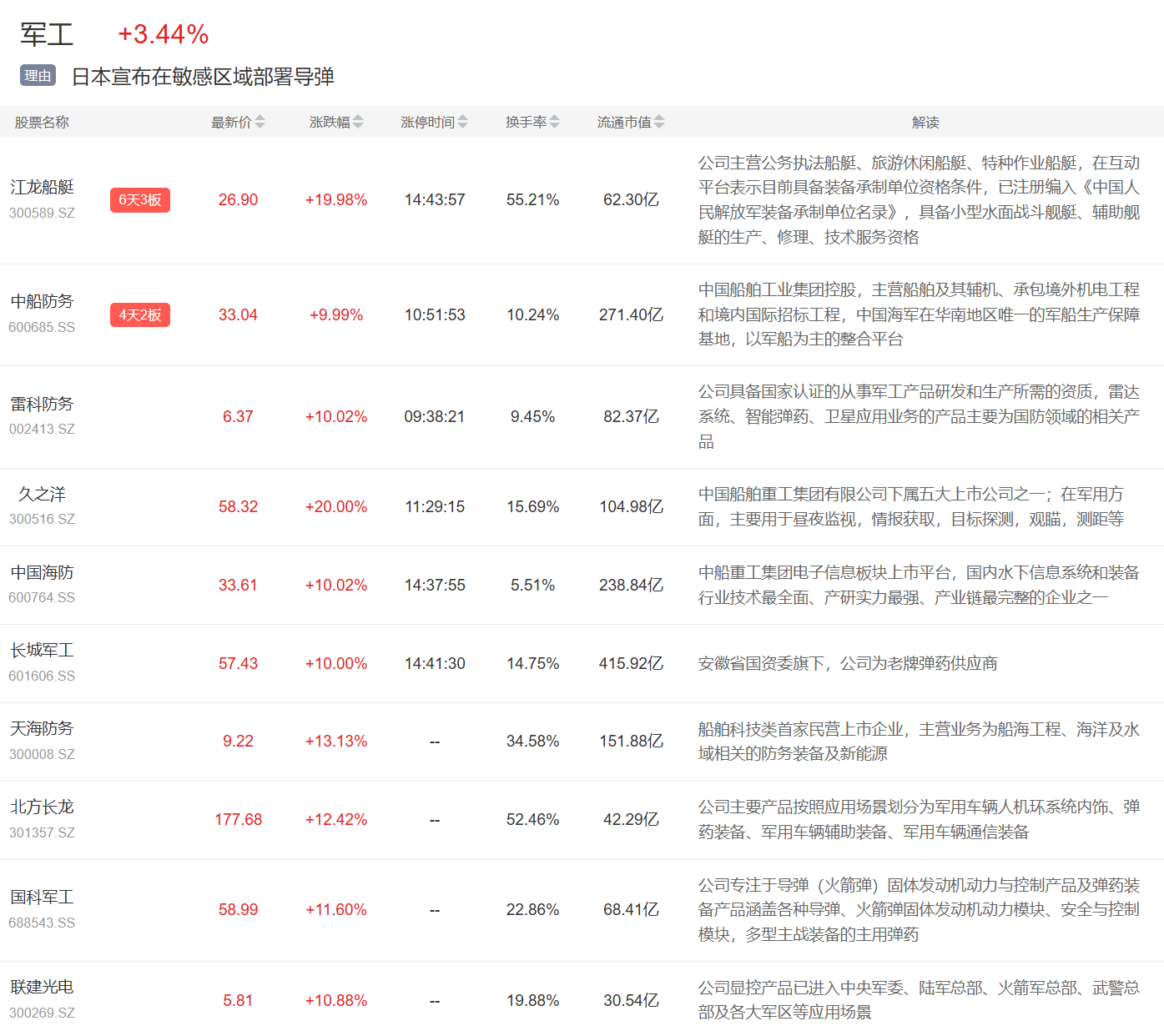The height and width of the screenshot is (1036, 1164).
Task: Select 北方长龙 stock entry
Action: coord(42,807)
